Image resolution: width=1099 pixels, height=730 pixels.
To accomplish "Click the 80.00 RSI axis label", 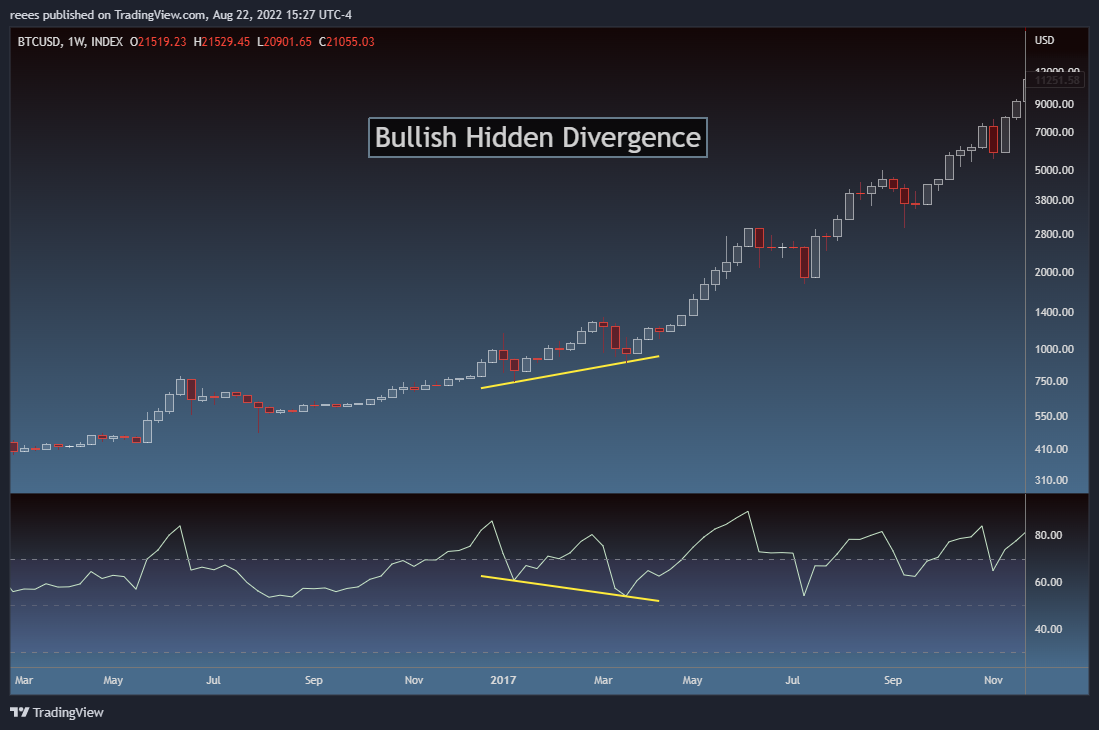I will coord(1049,535).
